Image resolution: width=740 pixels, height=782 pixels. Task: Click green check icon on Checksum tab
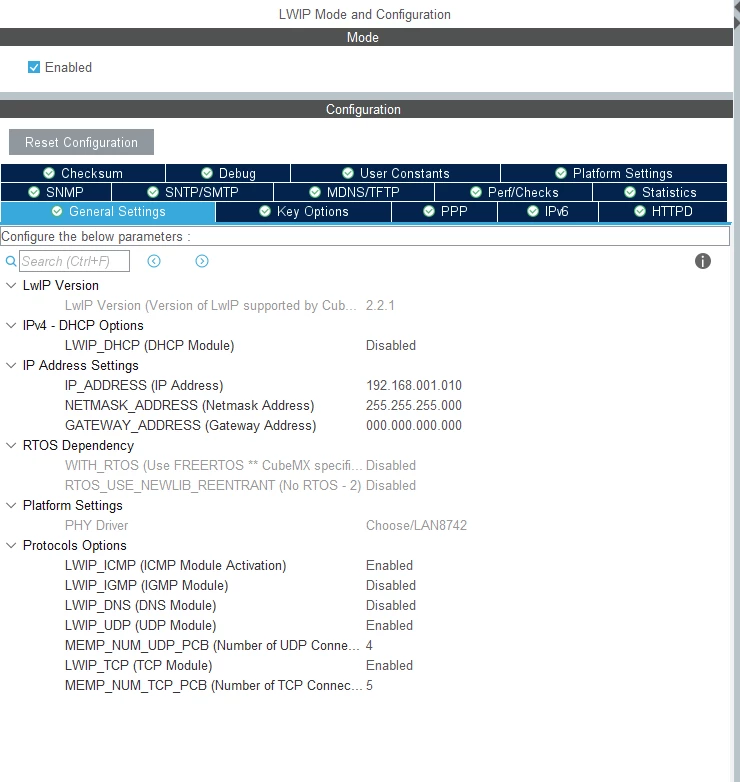coord(49,173)
